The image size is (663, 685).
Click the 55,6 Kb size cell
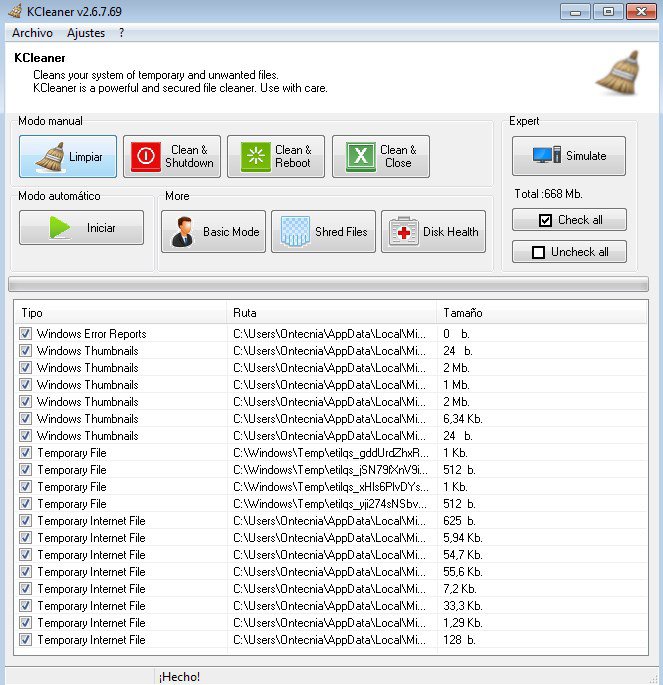click(463, 572)
